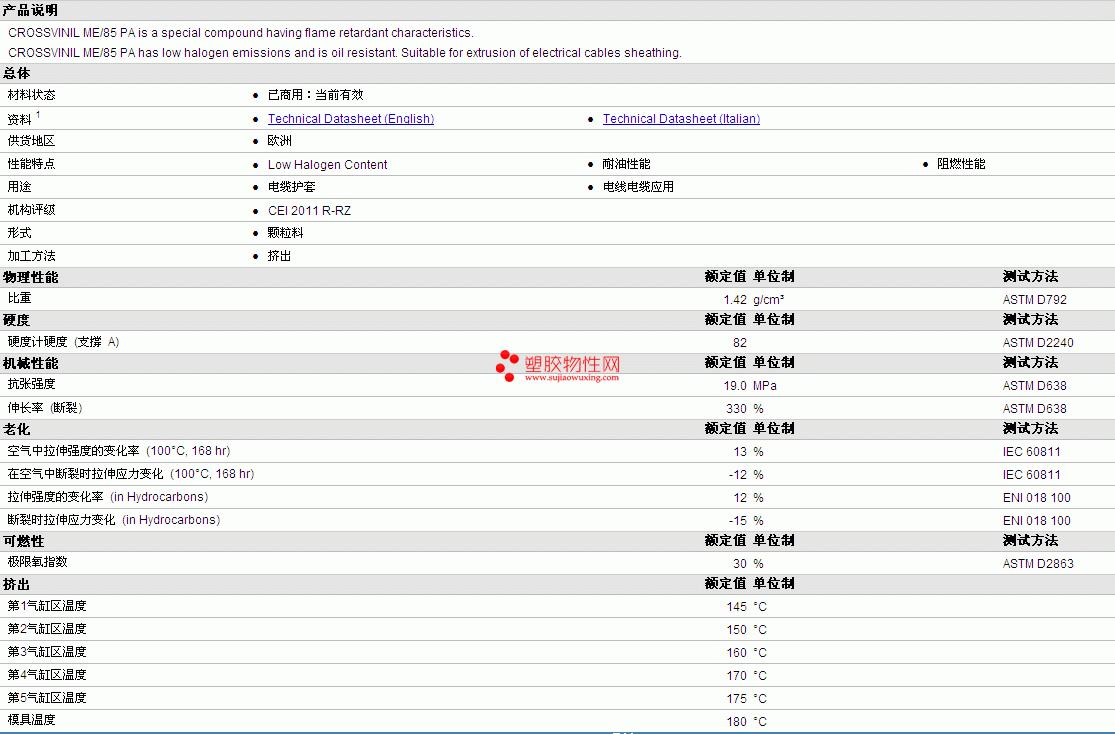The width and height of the screenshot is (1115, 734).
Task: Click the 抗张强度 row label
Action: [31, 384]
